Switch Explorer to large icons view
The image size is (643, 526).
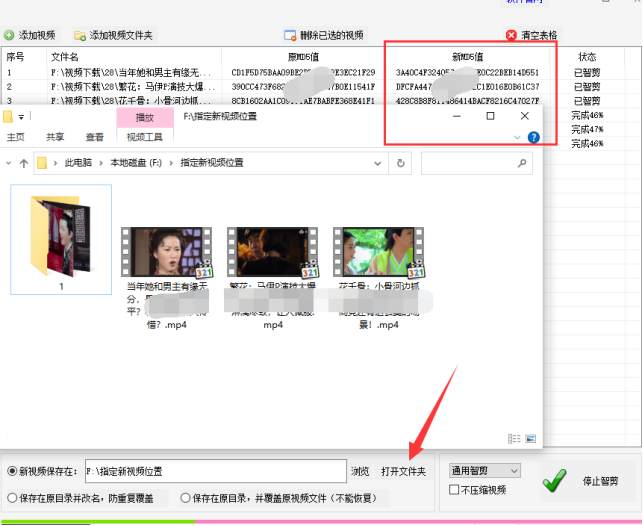530,439
